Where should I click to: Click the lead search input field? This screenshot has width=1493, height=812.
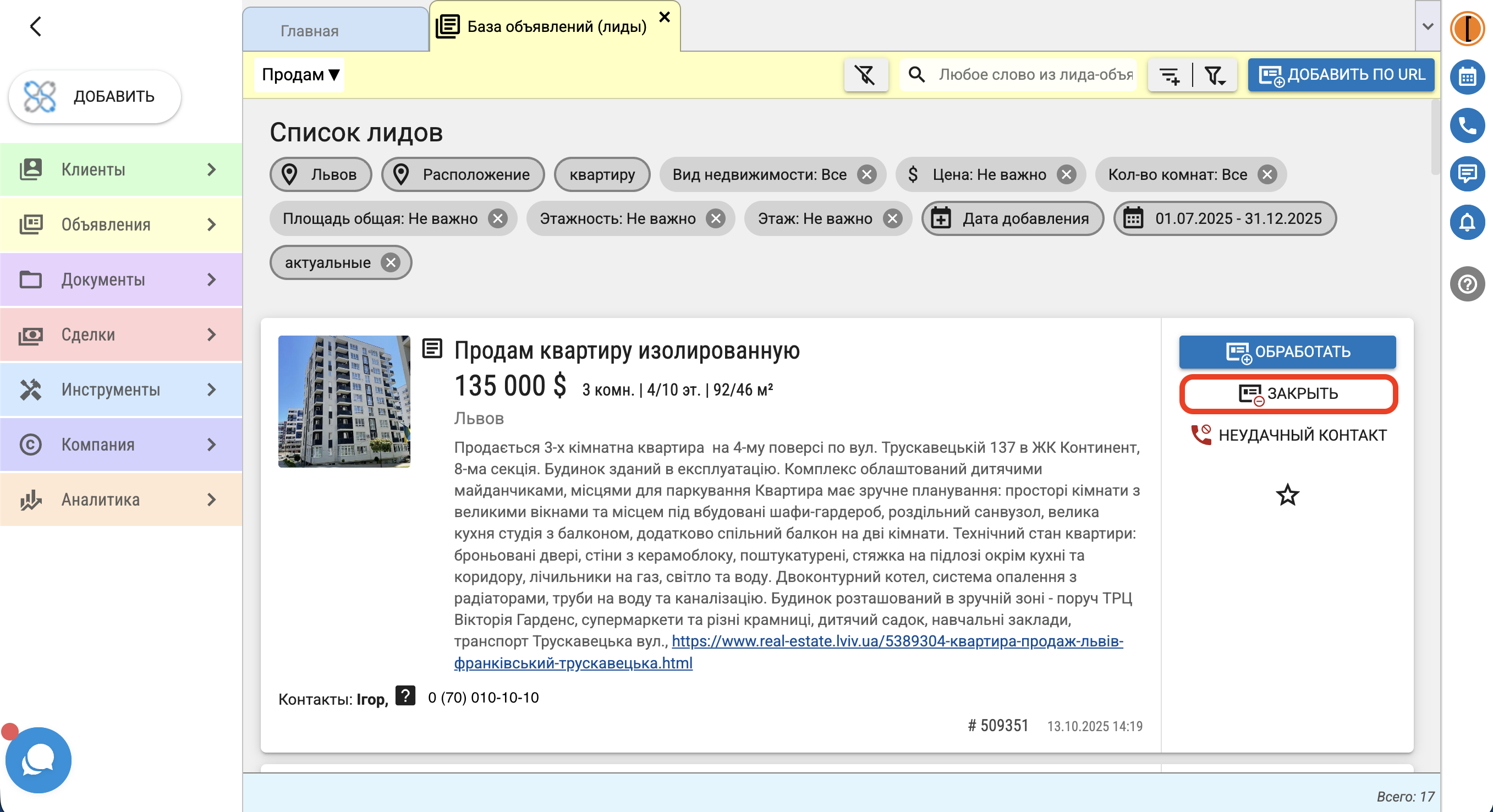(1035, 75)
